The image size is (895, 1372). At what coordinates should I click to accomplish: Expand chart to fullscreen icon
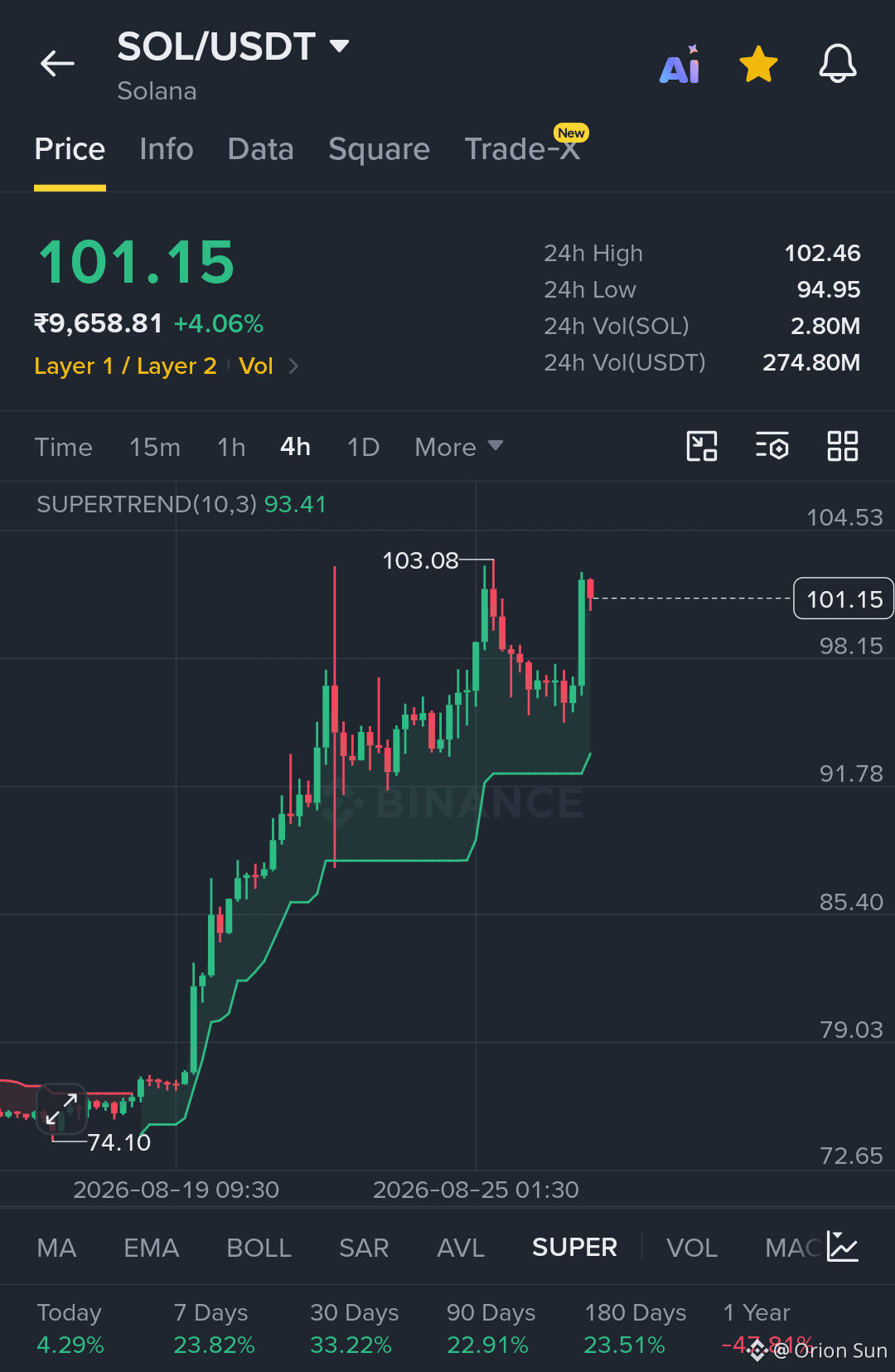pos(62,1108)
